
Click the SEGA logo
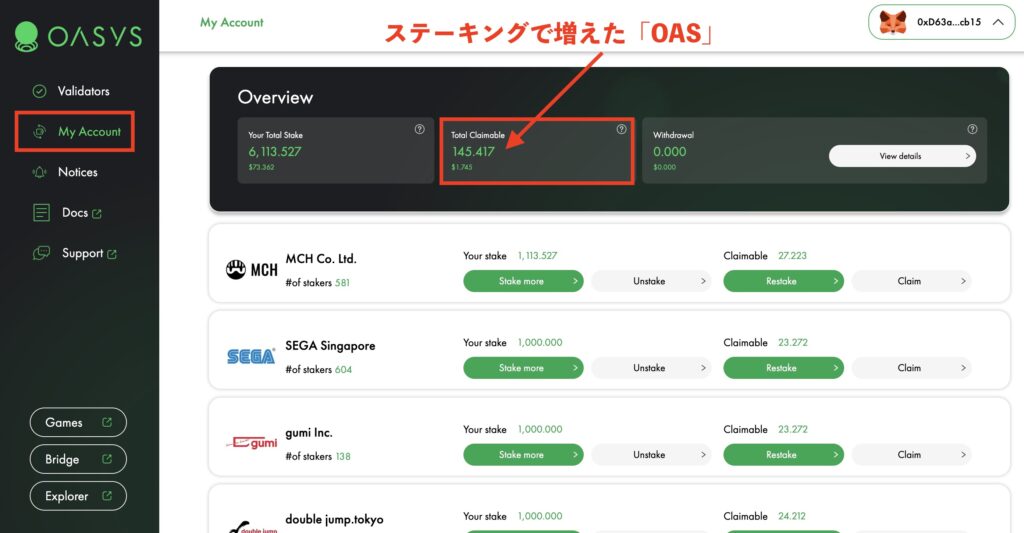tap(251, 356)
